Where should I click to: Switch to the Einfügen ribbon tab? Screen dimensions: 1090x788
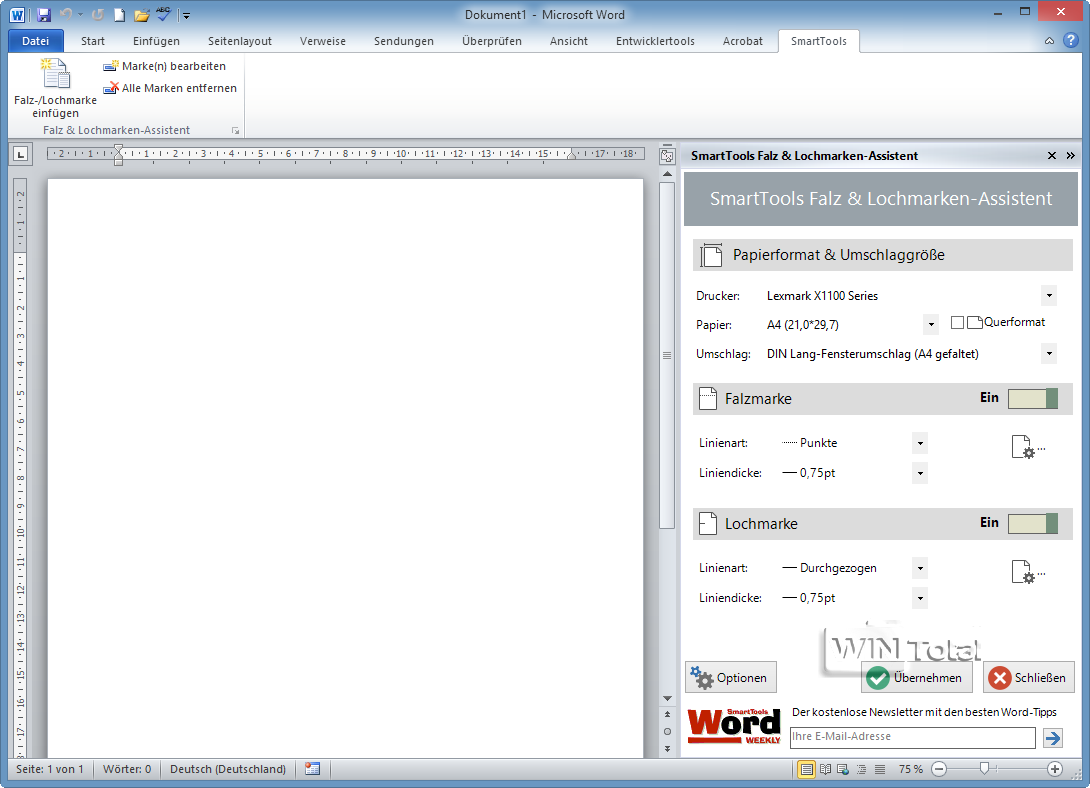[156, 41]
